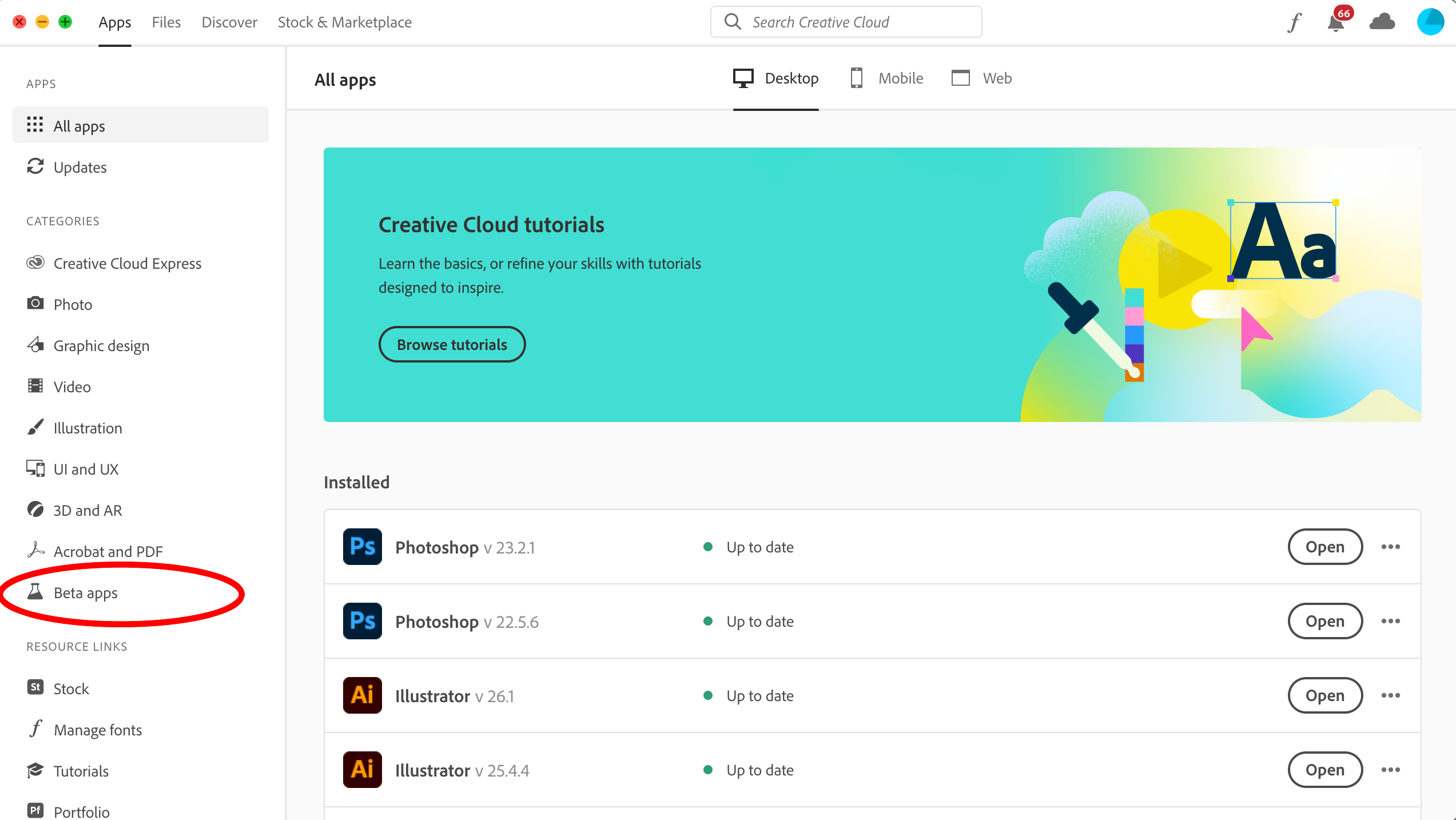Image resolution: width=1456 pixels, height=820 pixels.
Task: Open more options for Photoshop v 22.5.6
Action: pos(1391,621)
